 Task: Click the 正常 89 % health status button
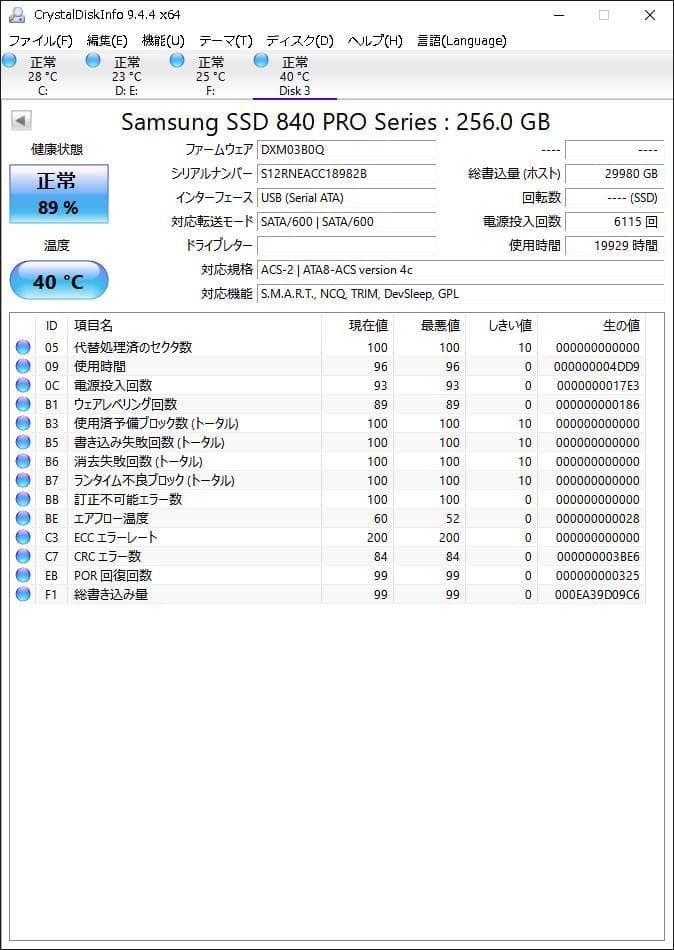coord(59,193)
